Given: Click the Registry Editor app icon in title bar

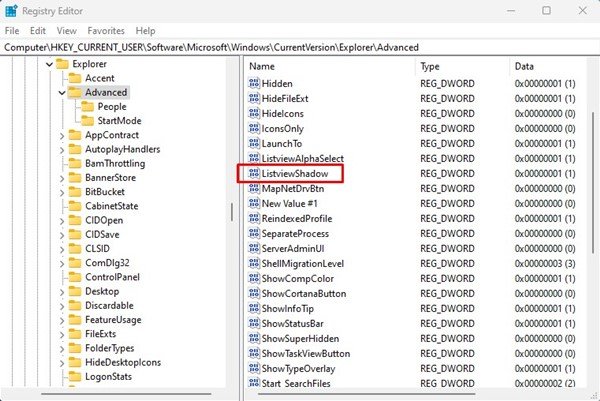Looking at the screenshot, I should click(x=11, y=11).
